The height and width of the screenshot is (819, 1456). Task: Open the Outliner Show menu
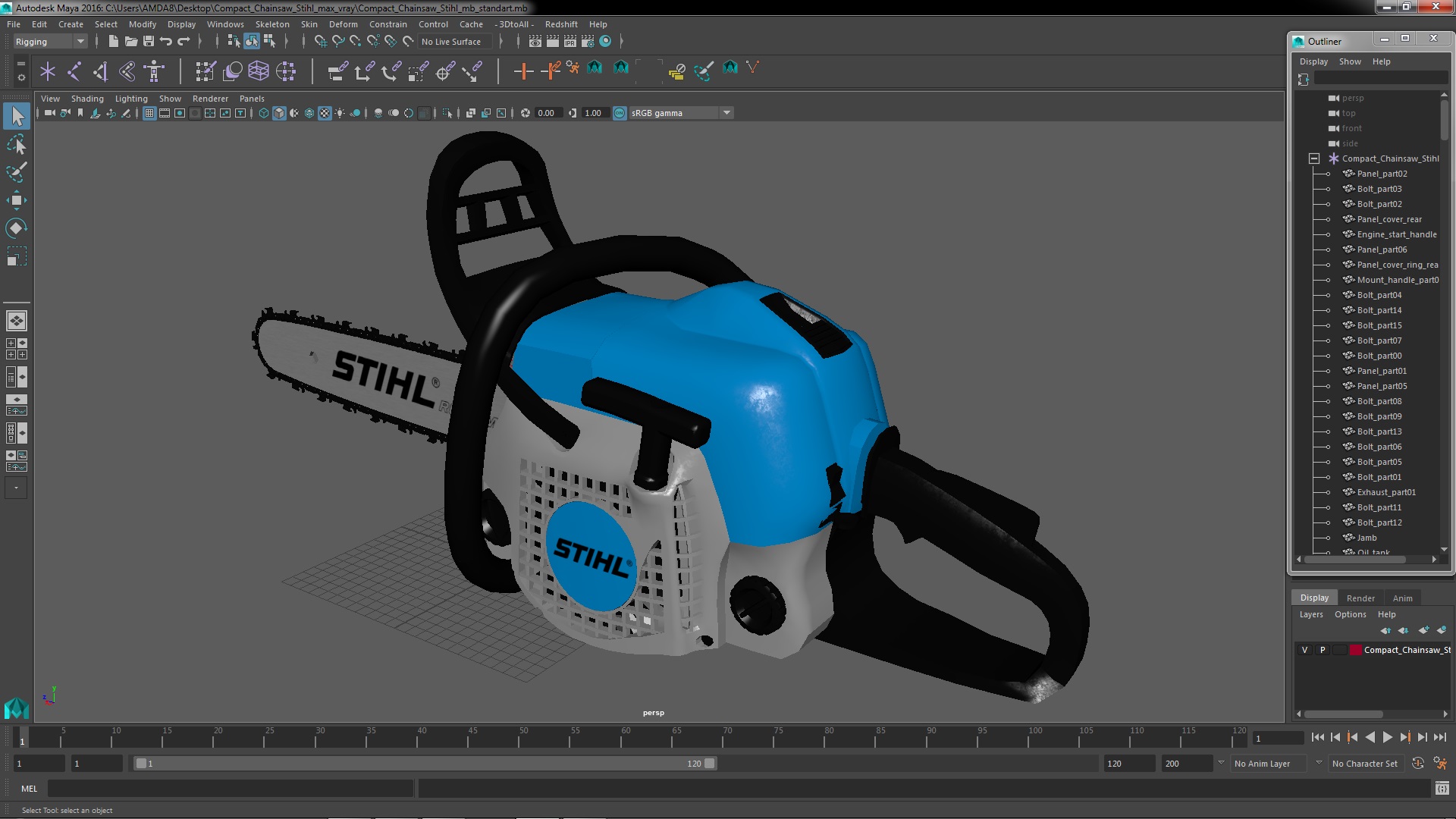(1350, 61)
